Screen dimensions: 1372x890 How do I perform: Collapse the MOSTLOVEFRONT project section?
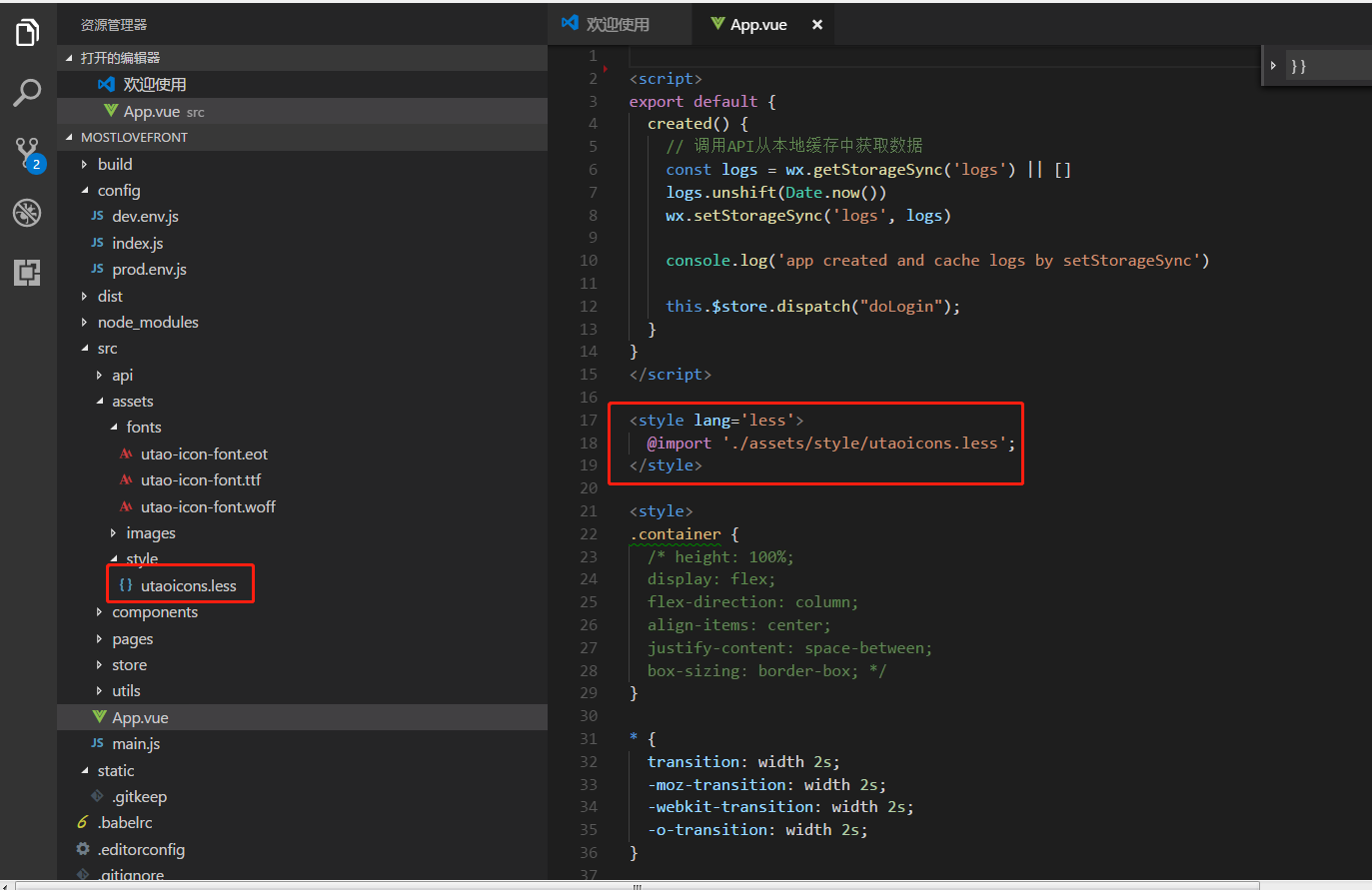coord(69,137)
